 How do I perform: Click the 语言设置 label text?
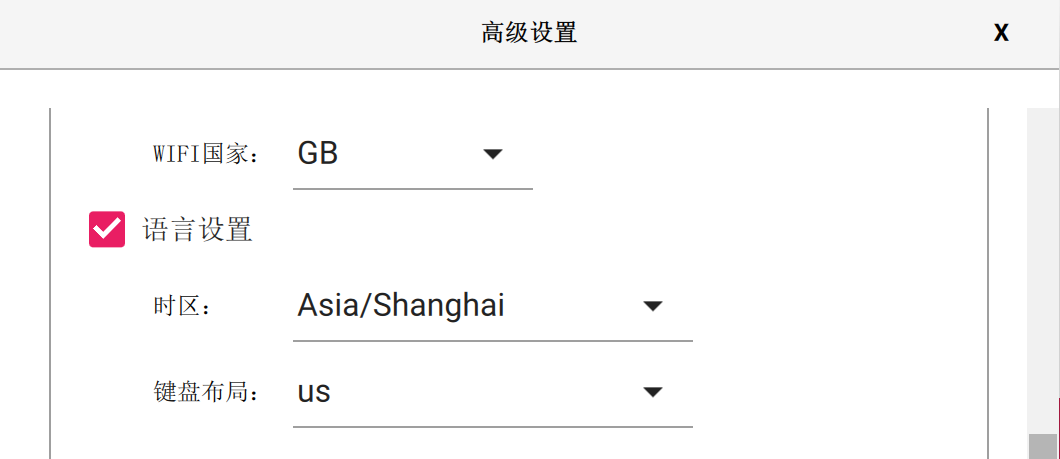point(197,230)
